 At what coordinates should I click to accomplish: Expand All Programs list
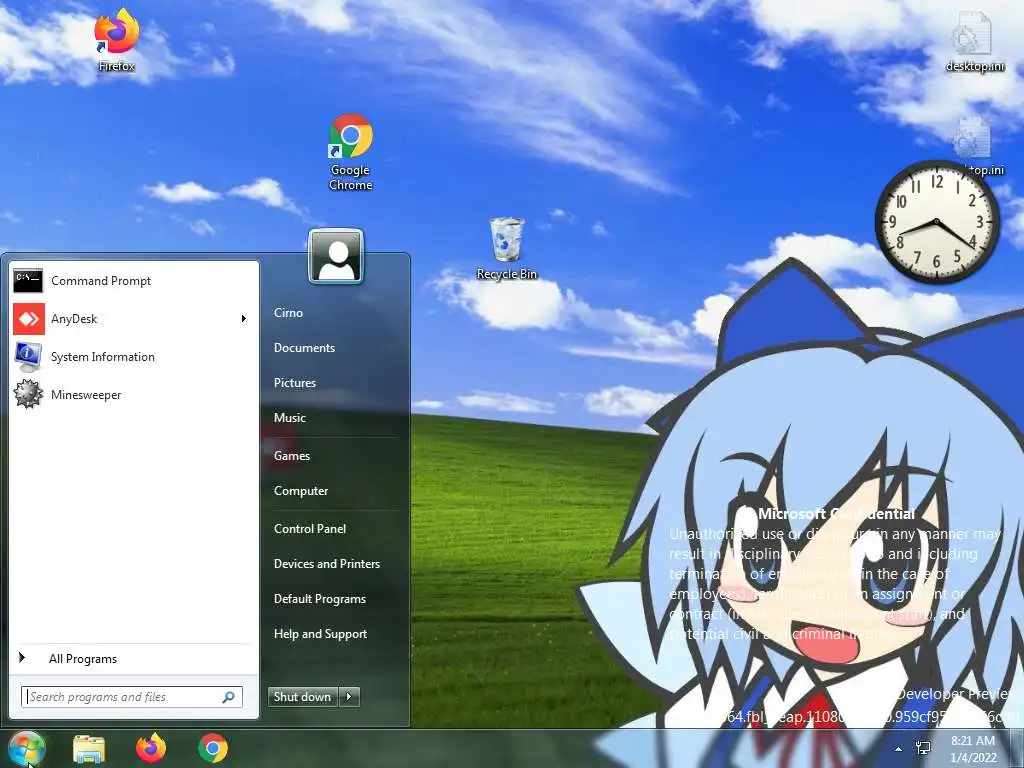point(134,659)
